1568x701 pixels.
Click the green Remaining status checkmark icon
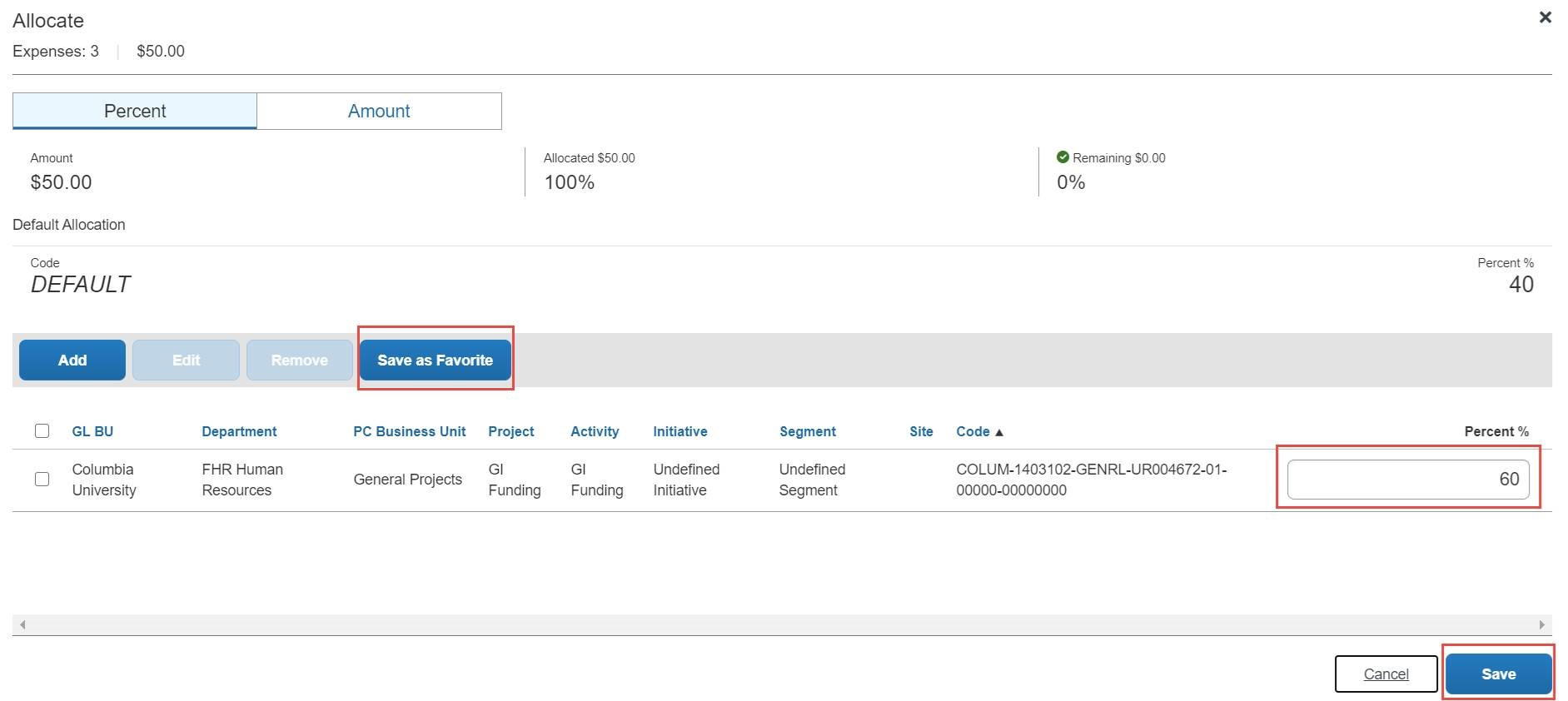click(x=1063, y=157)
